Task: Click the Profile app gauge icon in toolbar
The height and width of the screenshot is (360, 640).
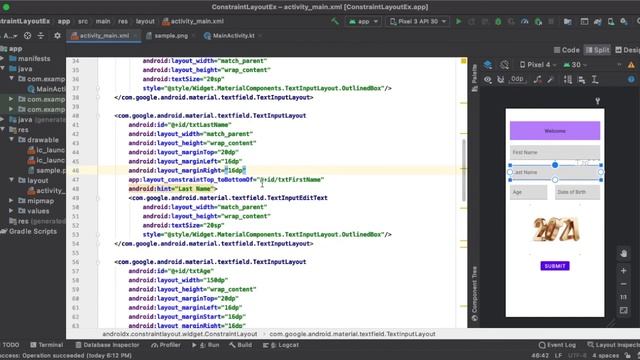Action: pyautogui.click(x=524, y=21)
